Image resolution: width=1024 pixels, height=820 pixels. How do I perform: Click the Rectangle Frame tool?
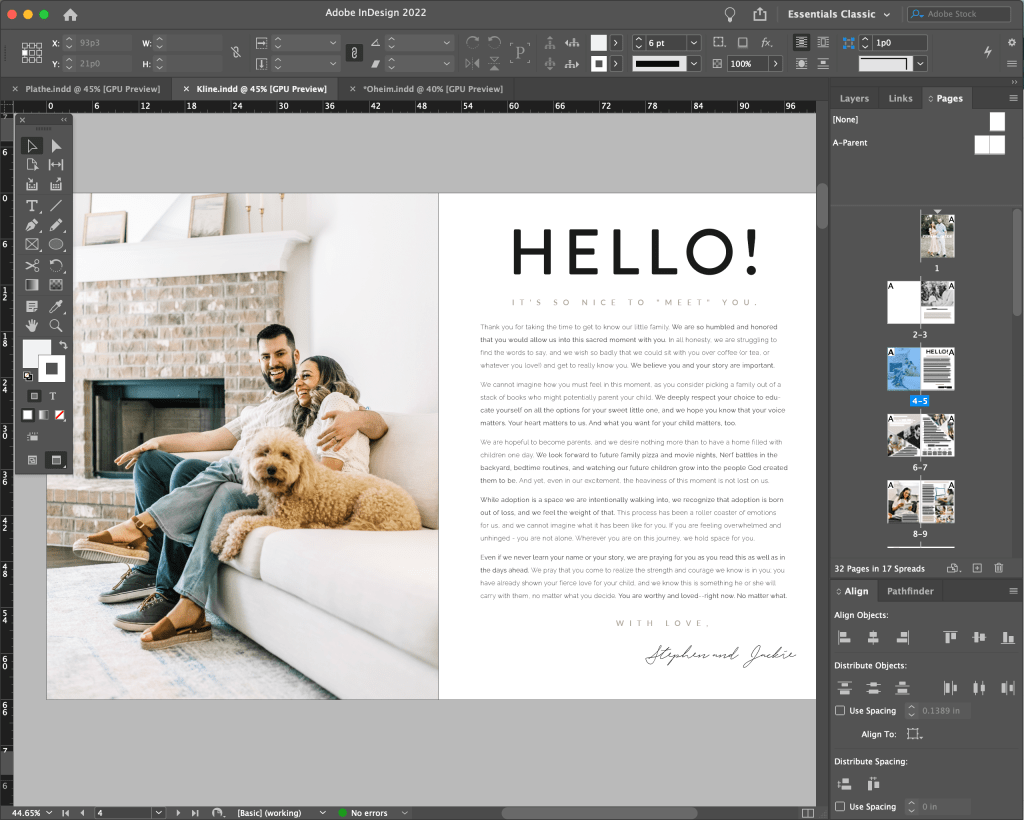coord(31,244)
